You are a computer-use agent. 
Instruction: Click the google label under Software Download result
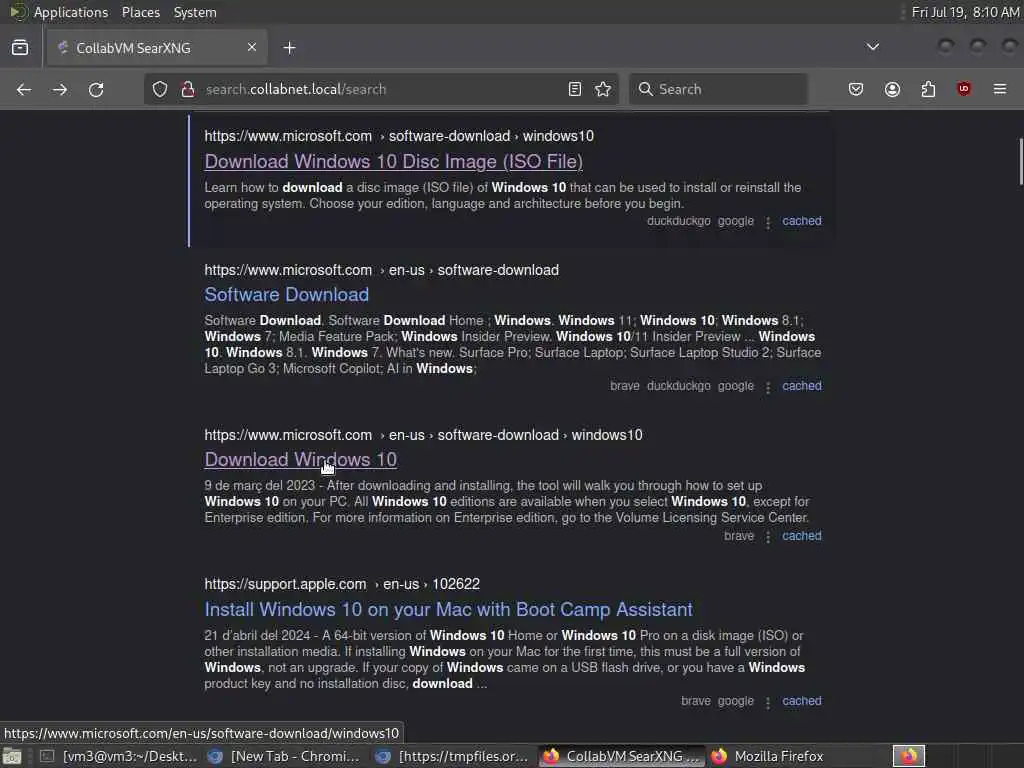[x=735, y=386]
